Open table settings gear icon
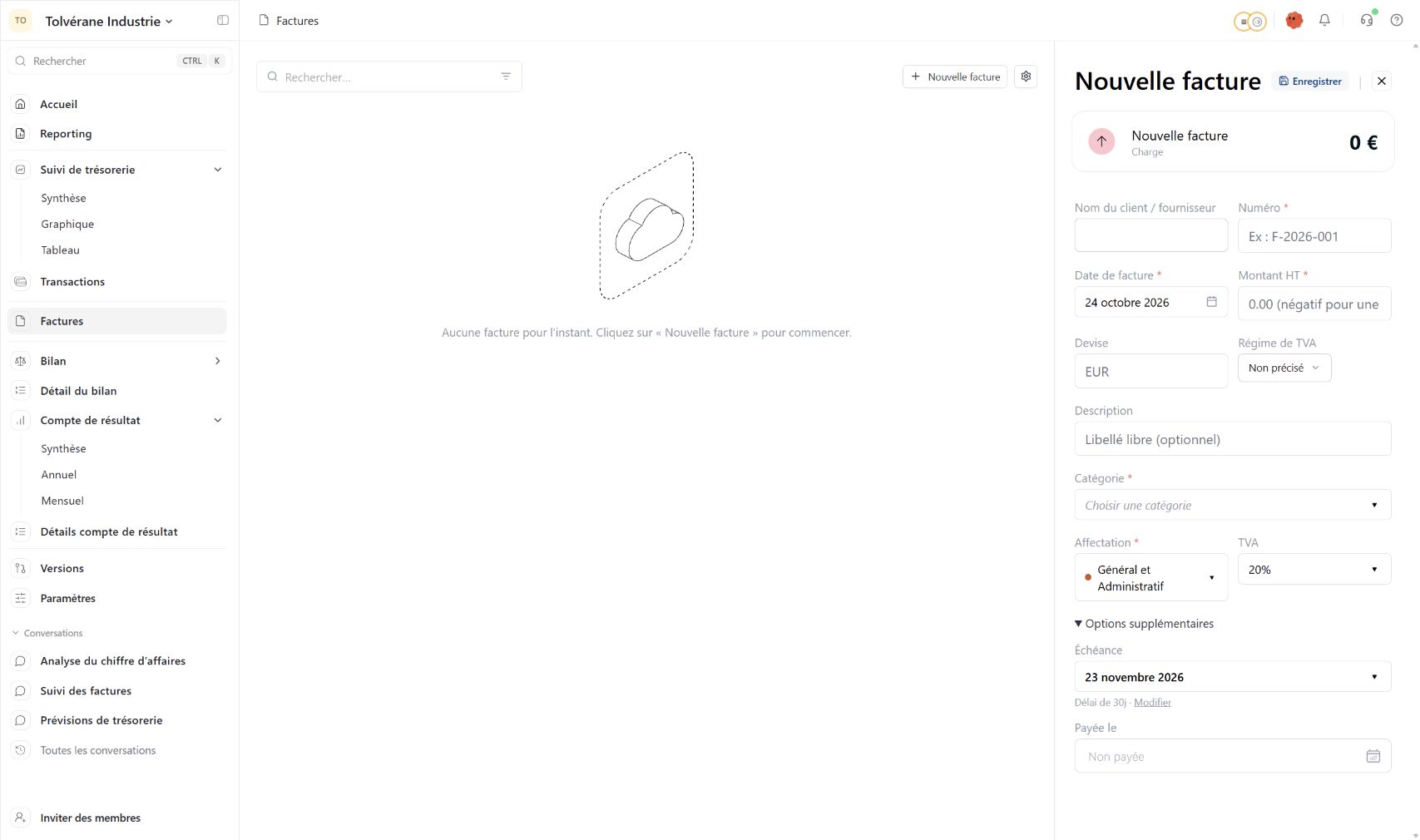 tap(1026, 77)
